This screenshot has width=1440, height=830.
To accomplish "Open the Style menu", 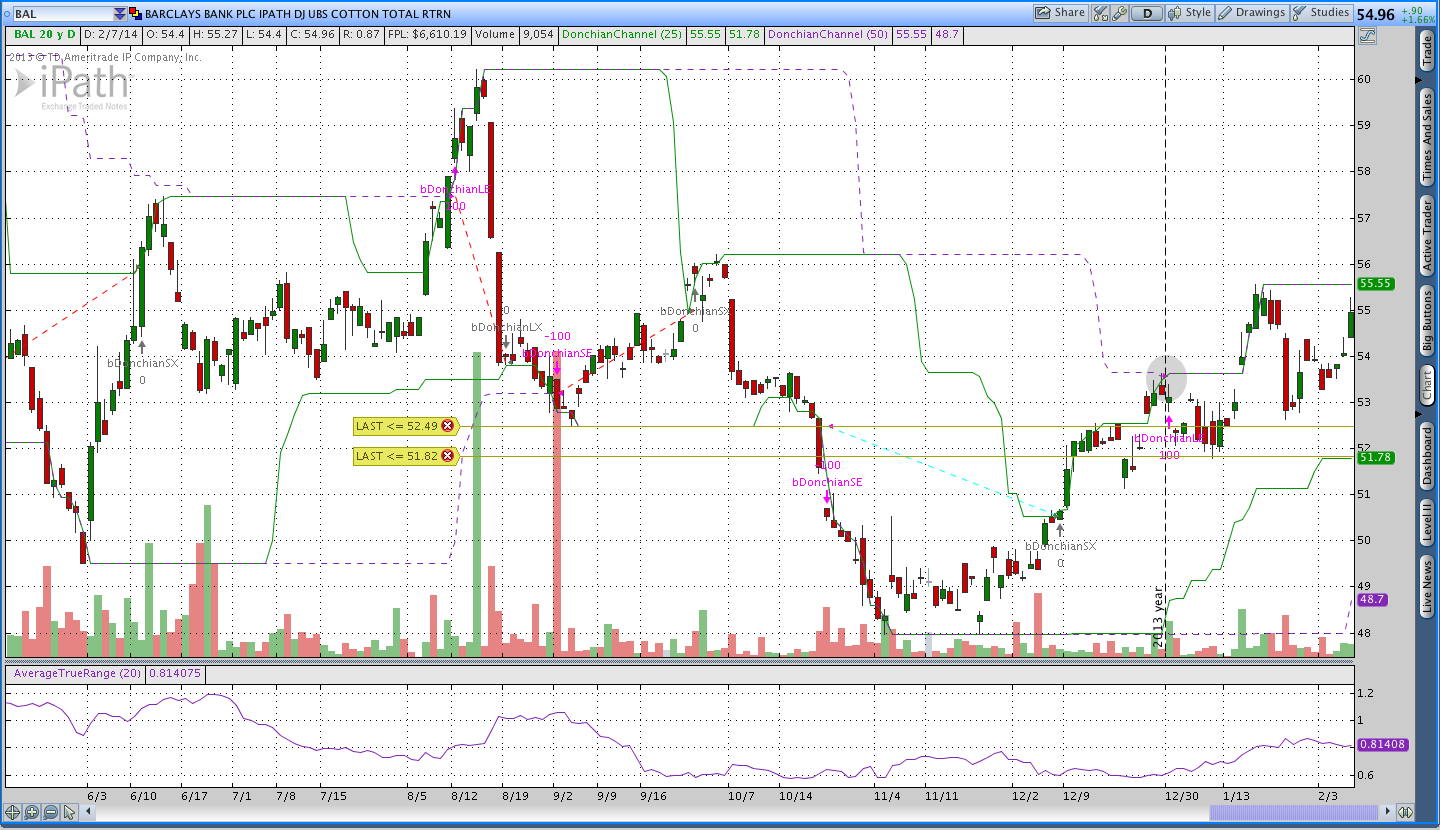I will coord(1190,13).
